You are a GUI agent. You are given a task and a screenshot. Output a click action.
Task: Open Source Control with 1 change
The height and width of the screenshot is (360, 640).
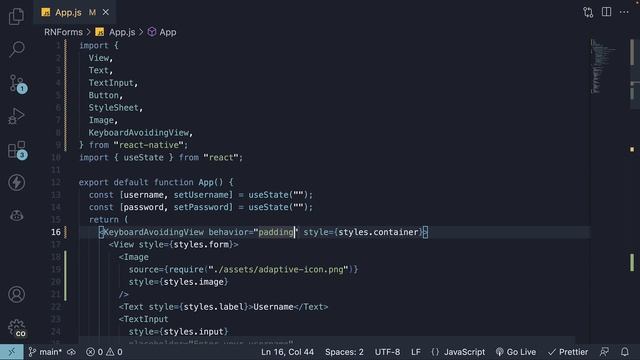17,83
